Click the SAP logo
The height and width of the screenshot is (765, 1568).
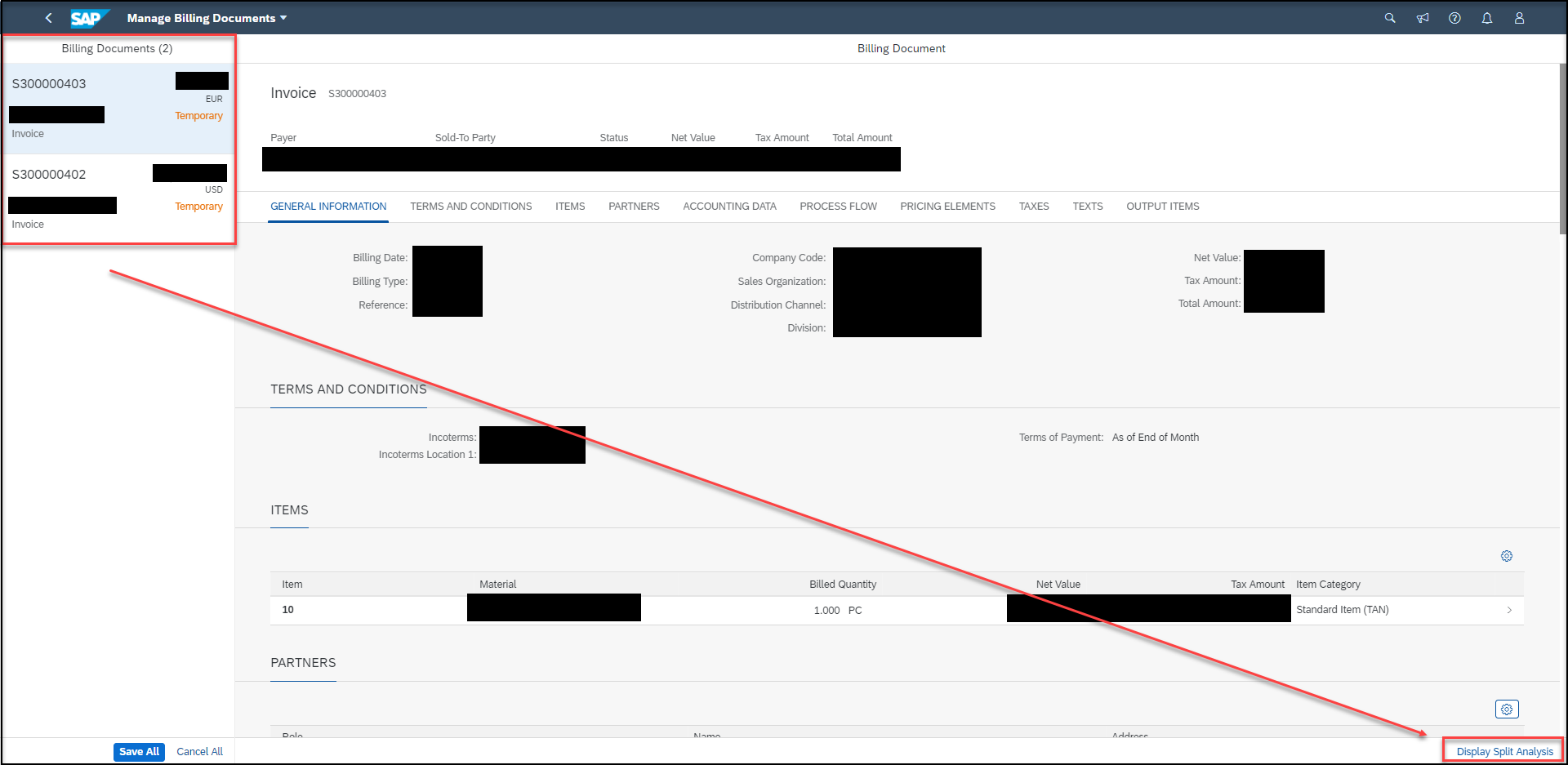point(89,18)
